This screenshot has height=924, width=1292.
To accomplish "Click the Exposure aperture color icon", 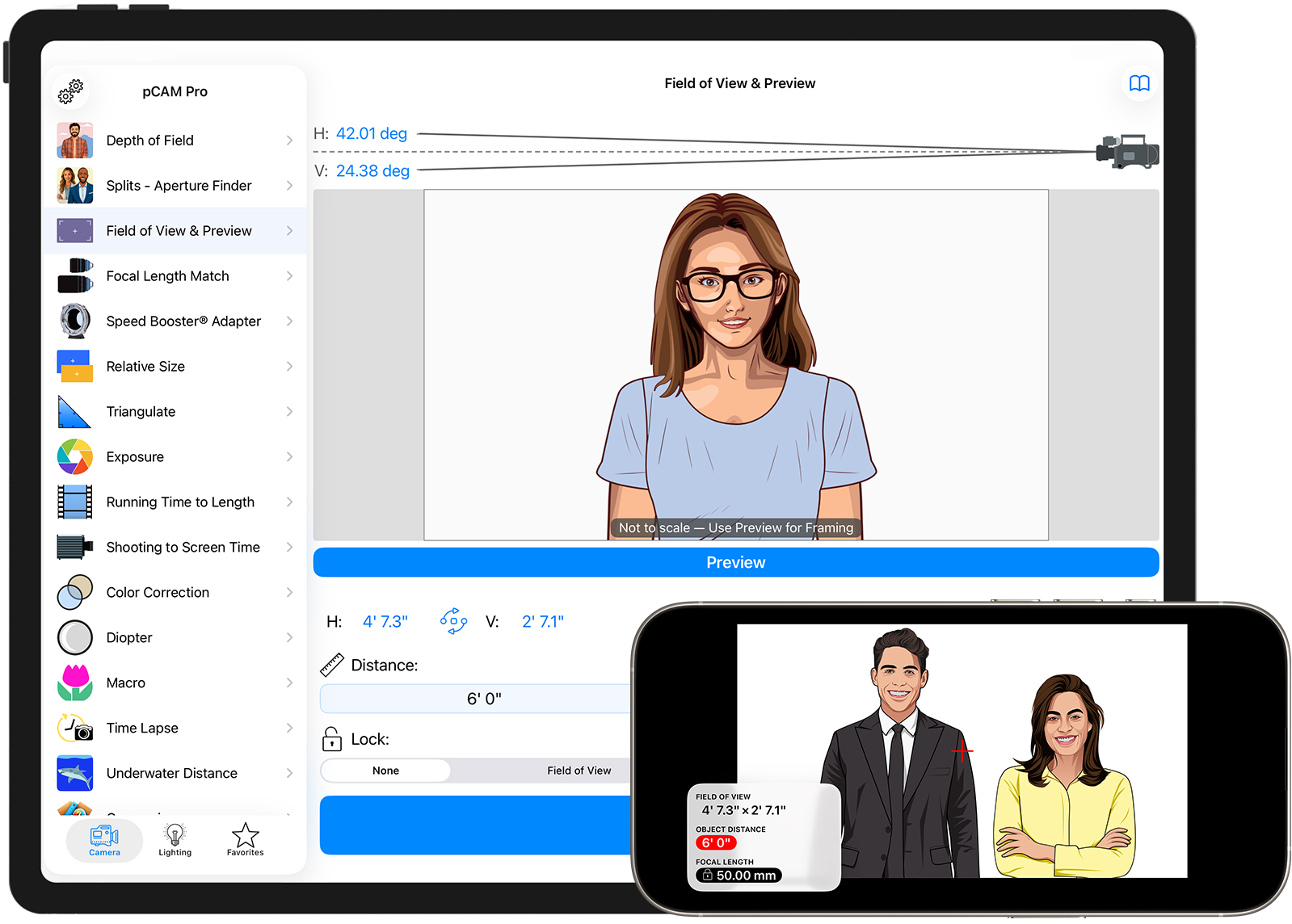I will click(x=75, y=457).
